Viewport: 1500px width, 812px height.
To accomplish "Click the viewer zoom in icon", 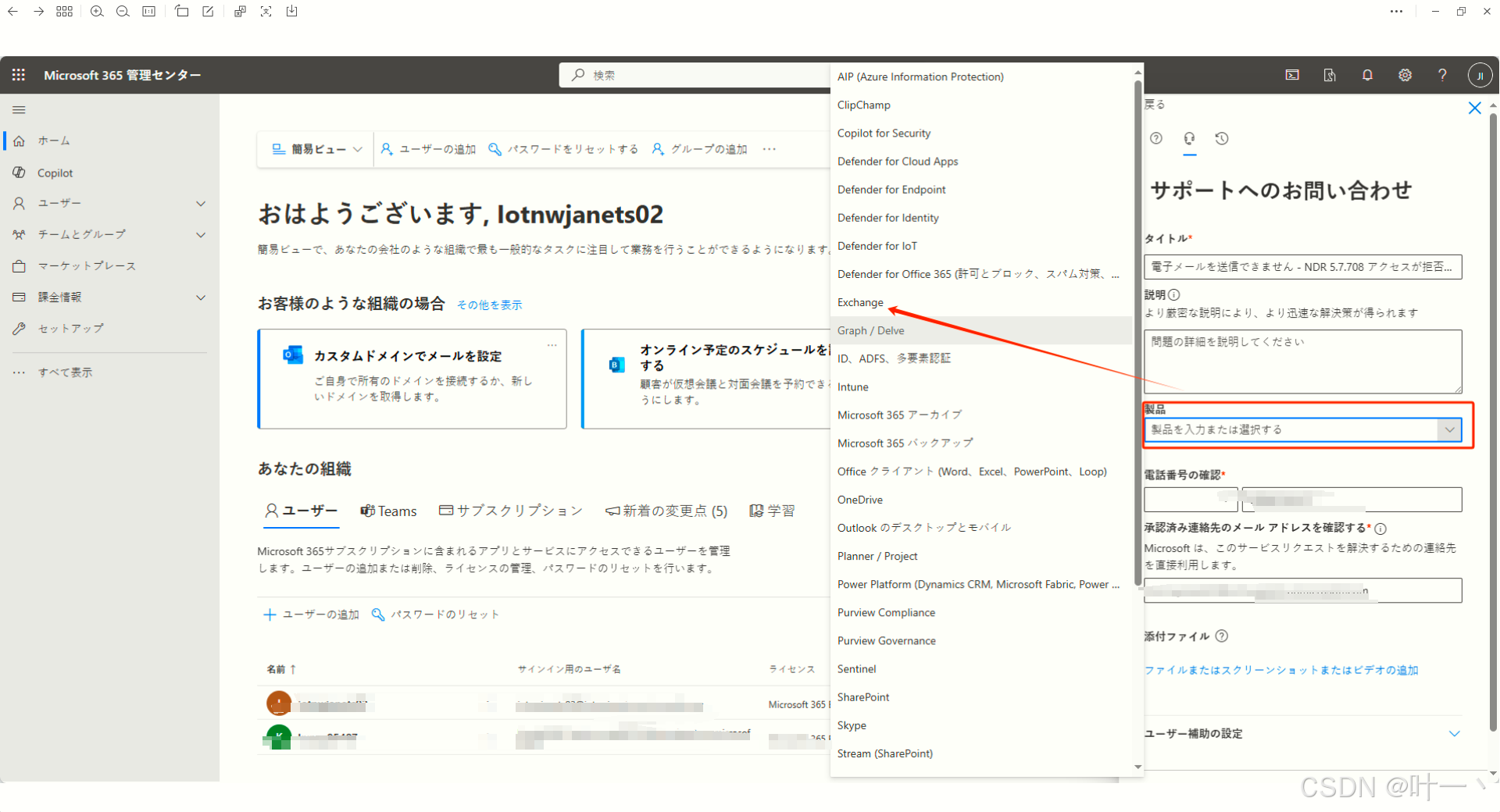I will (97, 12).
